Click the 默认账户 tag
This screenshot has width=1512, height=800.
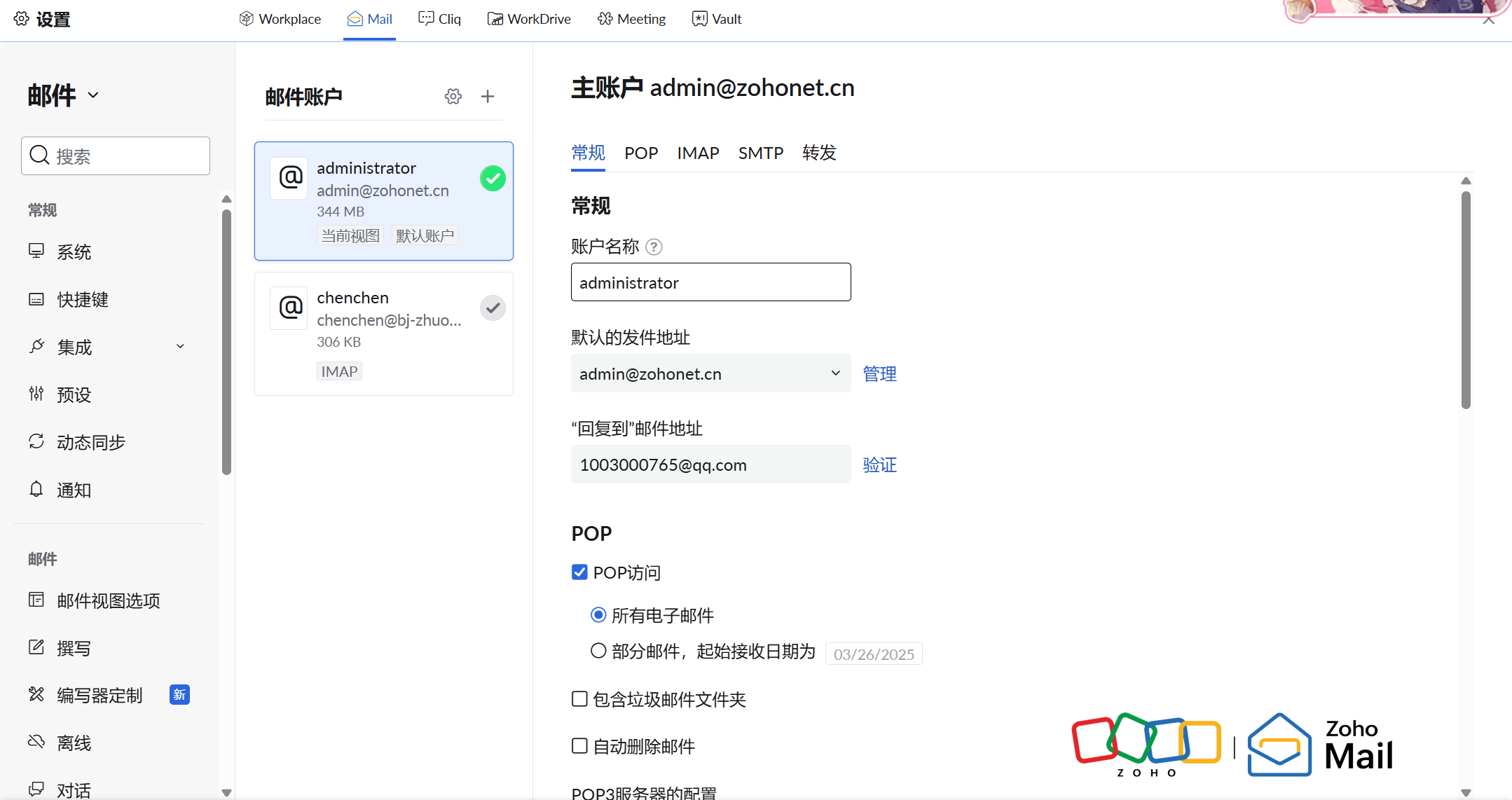click(425, 235)
